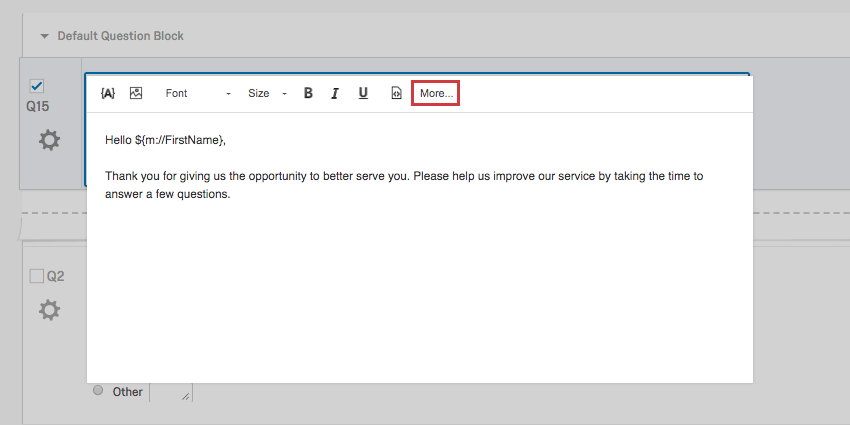Insert piped text with {A} icon
The height and width of the screenshot is (425, 850).
(x=108, y=93)
